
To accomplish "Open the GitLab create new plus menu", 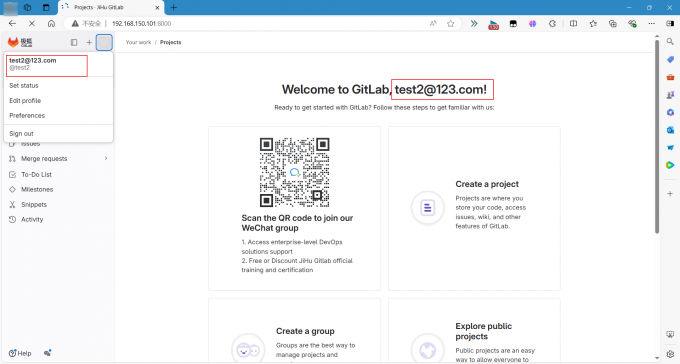I will click(89, 42).
